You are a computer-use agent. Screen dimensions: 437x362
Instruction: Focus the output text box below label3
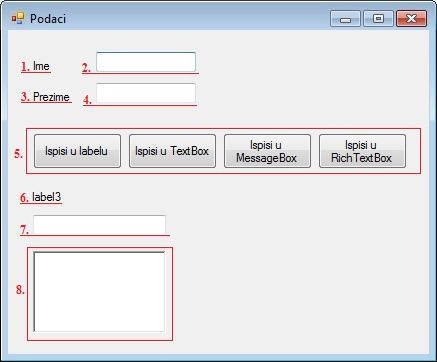(99, 225)
